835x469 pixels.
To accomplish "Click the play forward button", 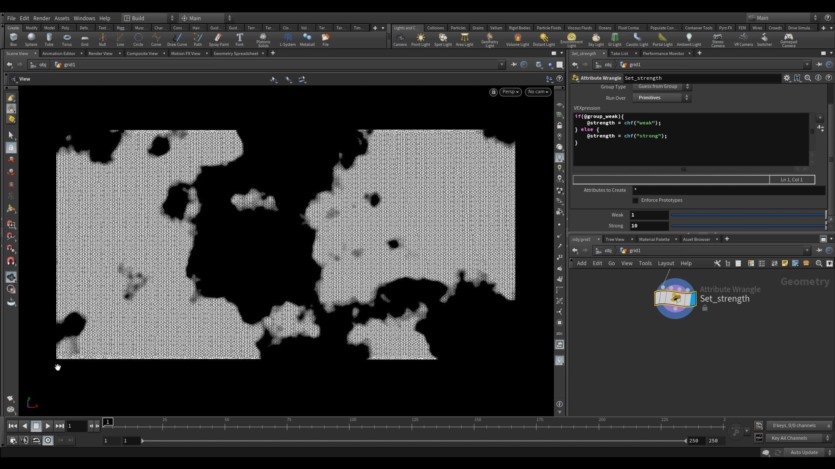I will coord(48,426).
